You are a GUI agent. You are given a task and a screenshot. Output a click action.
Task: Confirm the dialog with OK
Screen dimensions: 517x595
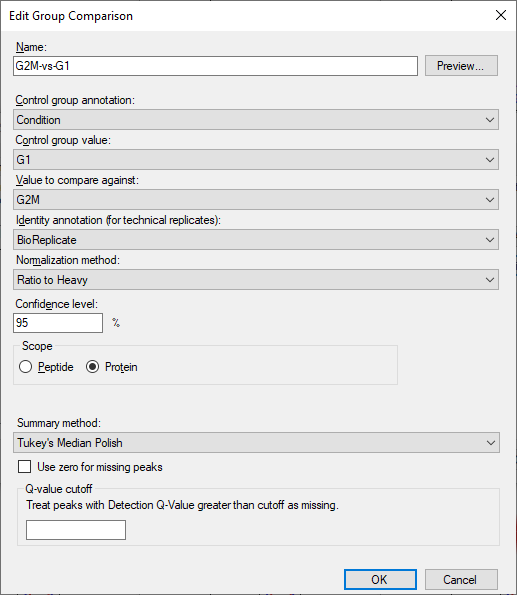[380, 579]
